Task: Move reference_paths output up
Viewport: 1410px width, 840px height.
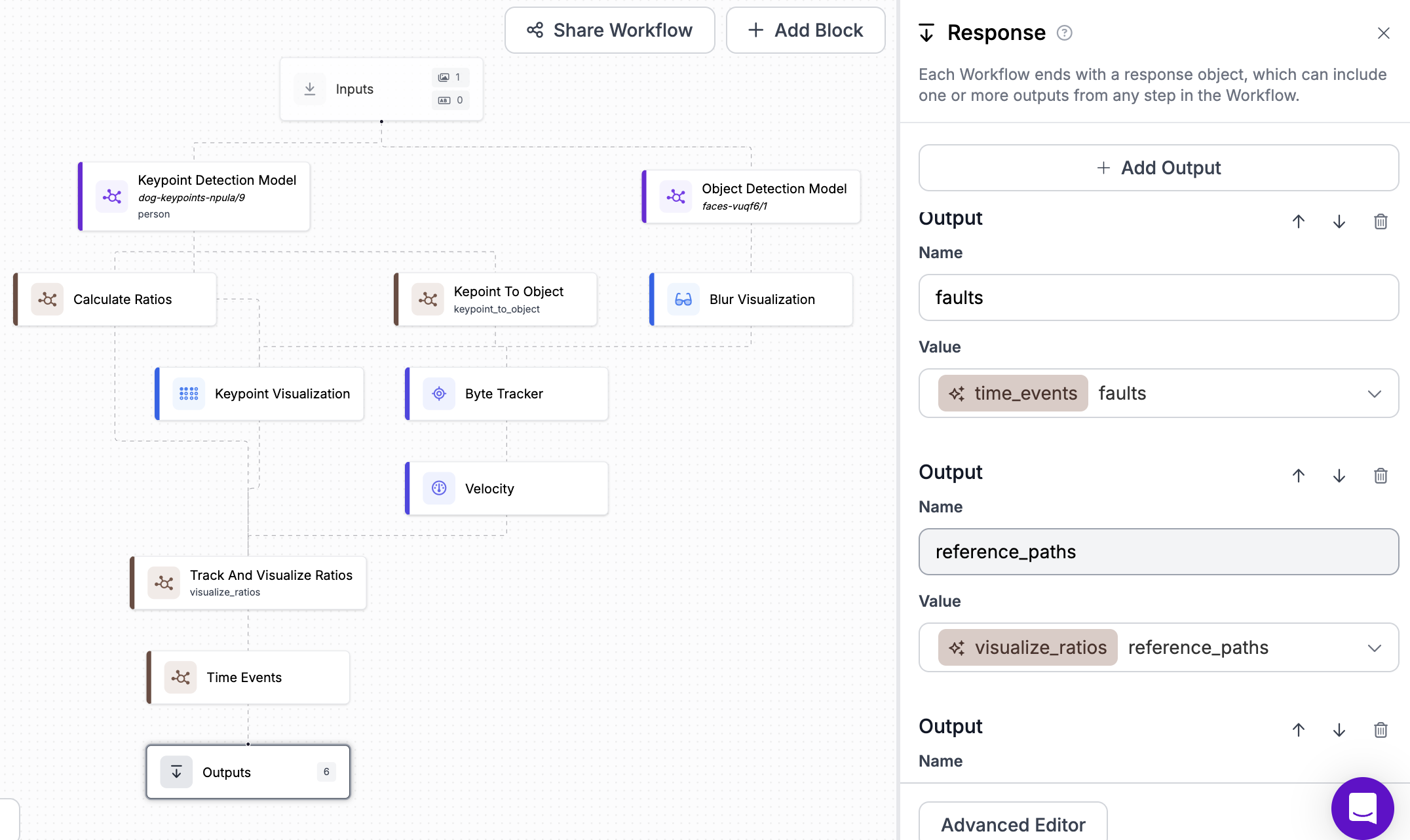Action: coord(1298,476)
